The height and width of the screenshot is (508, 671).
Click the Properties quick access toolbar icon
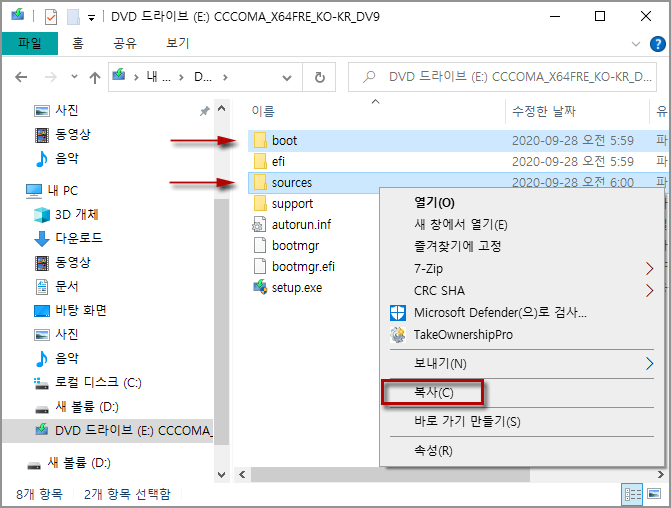click(x=51, y=17)
